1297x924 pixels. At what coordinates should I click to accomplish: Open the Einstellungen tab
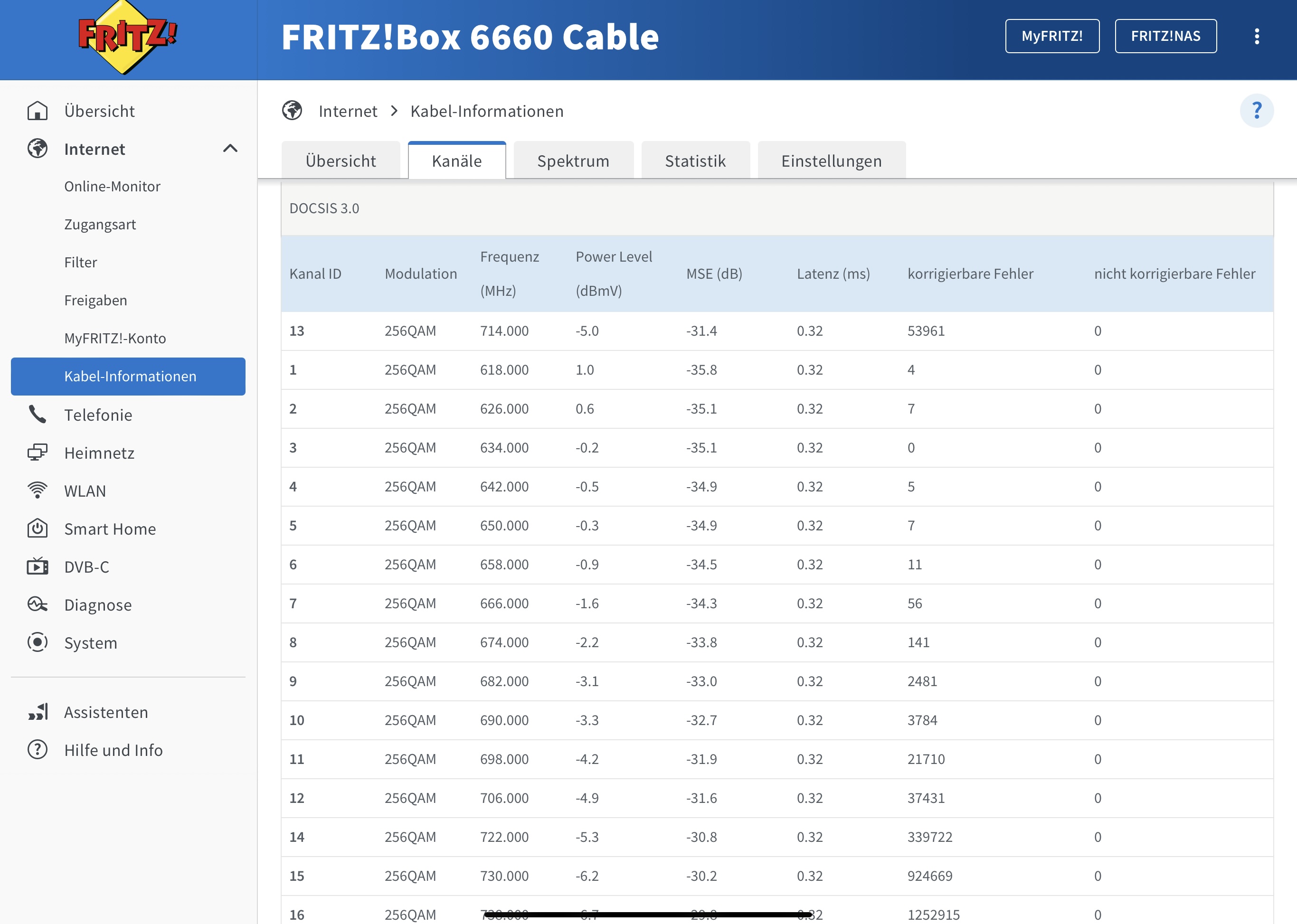pyautogui.click(x=831, y=161)
